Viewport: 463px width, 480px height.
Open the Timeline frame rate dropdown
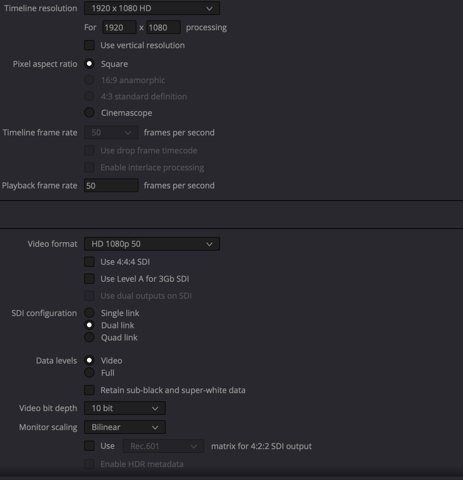coord(111,133)
